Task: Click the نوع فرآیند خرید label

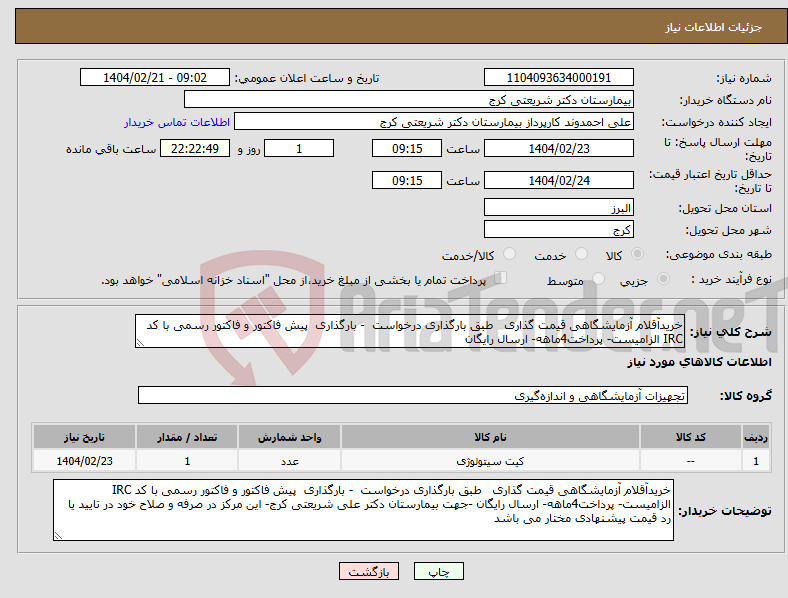Action: (x=732, y=279)
